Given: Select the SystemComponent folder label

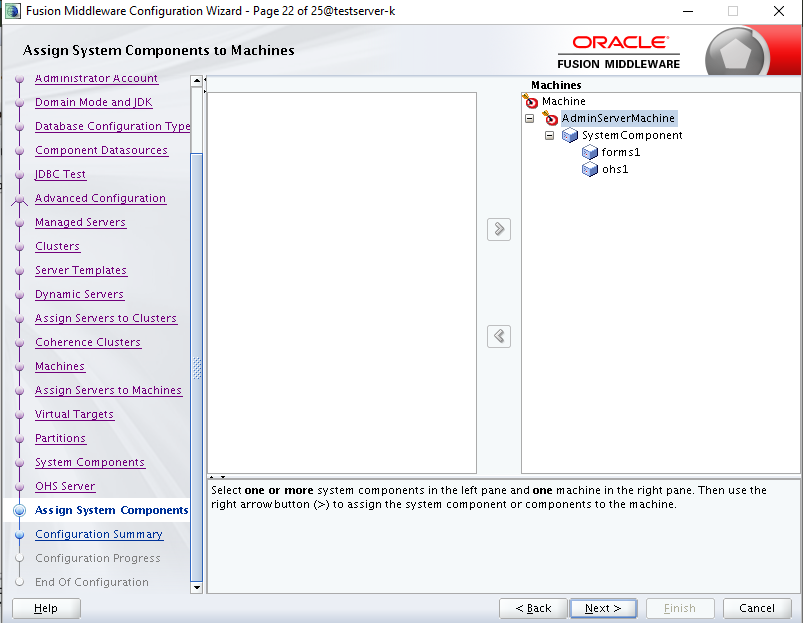Looking at the screenshot, I should pyautogui.click(x=632, y=135).
